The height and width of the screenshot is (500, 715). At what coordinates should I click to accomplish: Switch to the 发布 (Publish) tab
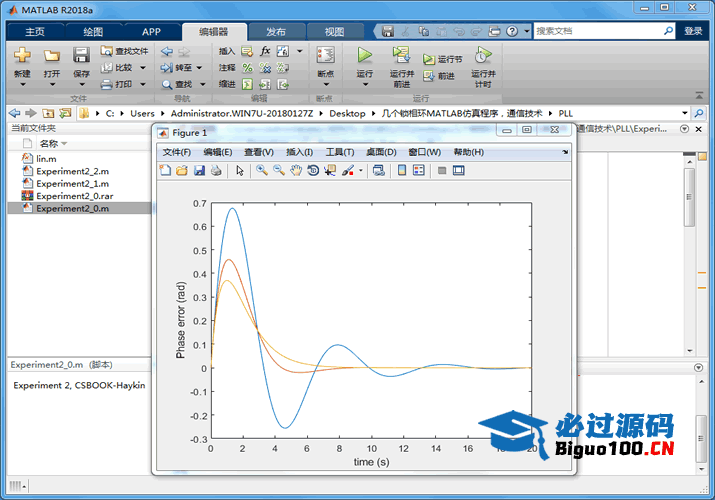(x=276, y=31)
